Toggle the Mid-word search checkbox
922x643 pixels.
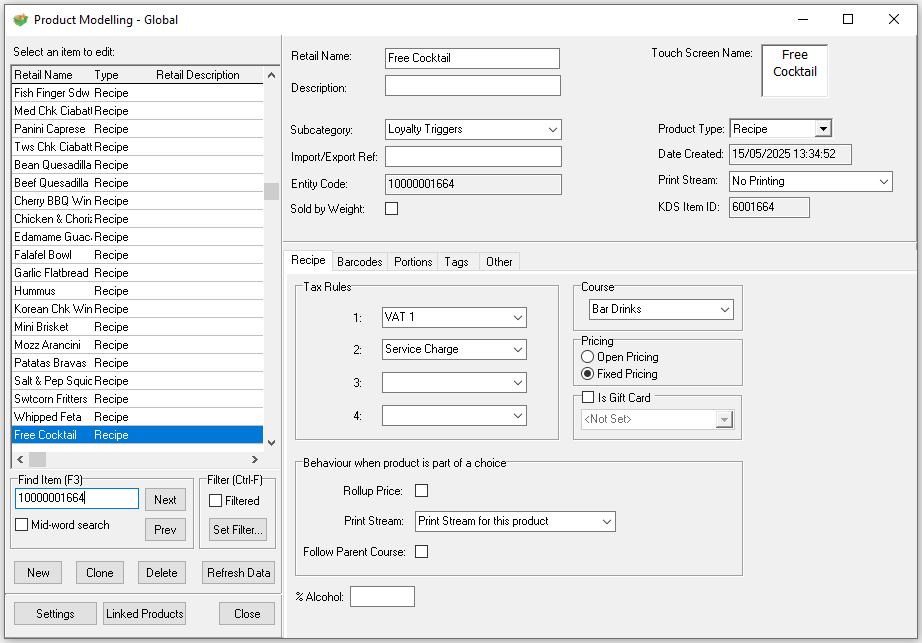22,525
